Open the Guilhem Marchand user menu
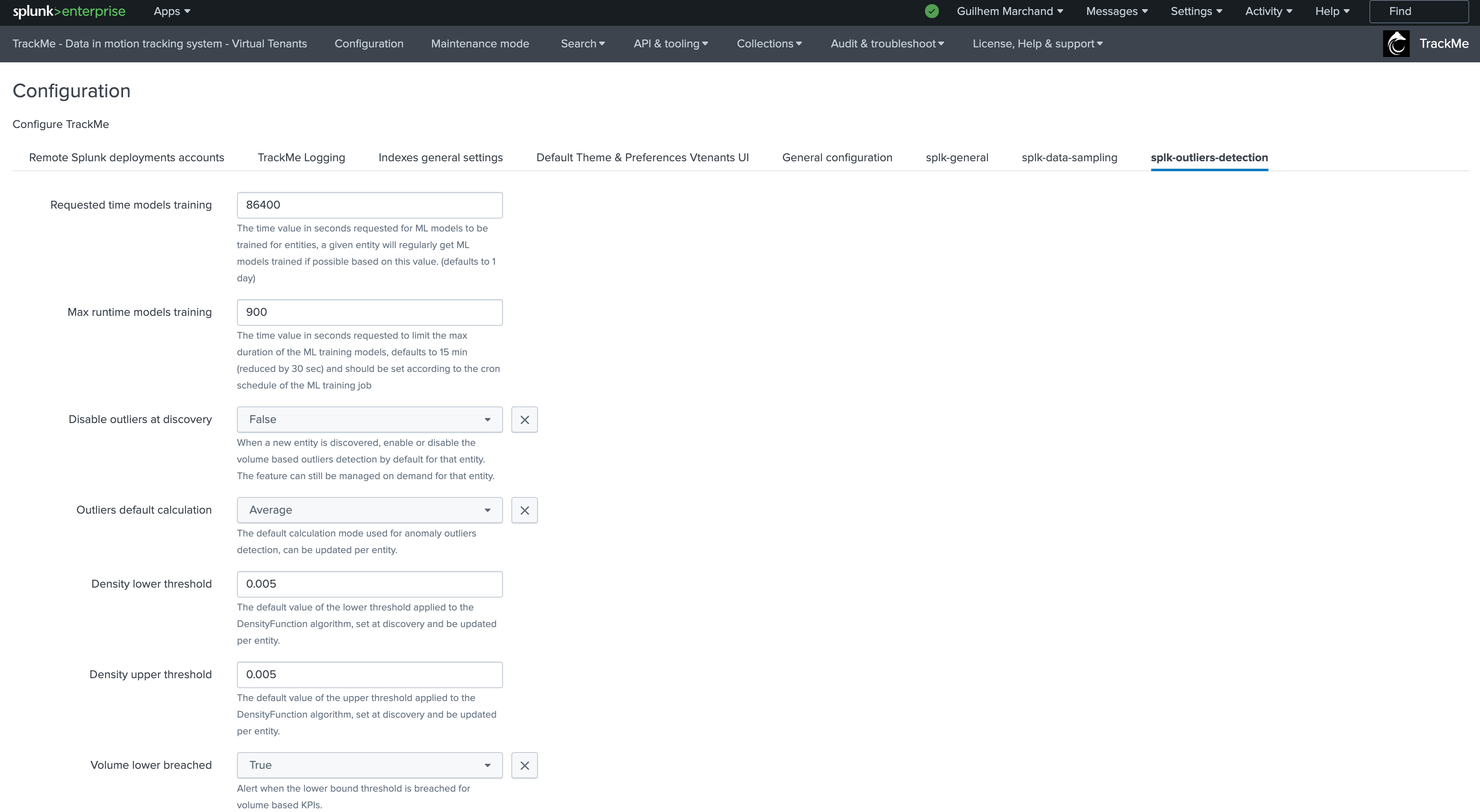Image resolution: width=1480 pixels, height=812 pixels. tap(1009, 12)
